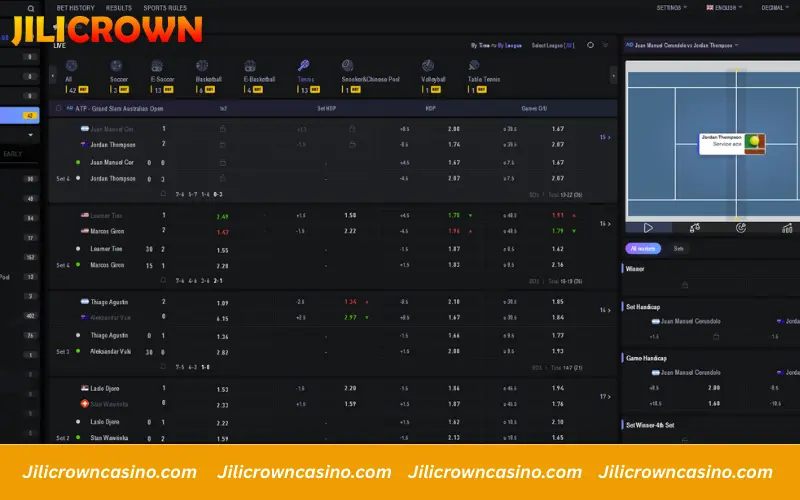Image resolution: width=800 pixels, height=500 pixels.
Task: Click the Set Winner-4th Set market heading
Action: click(651, 425)
